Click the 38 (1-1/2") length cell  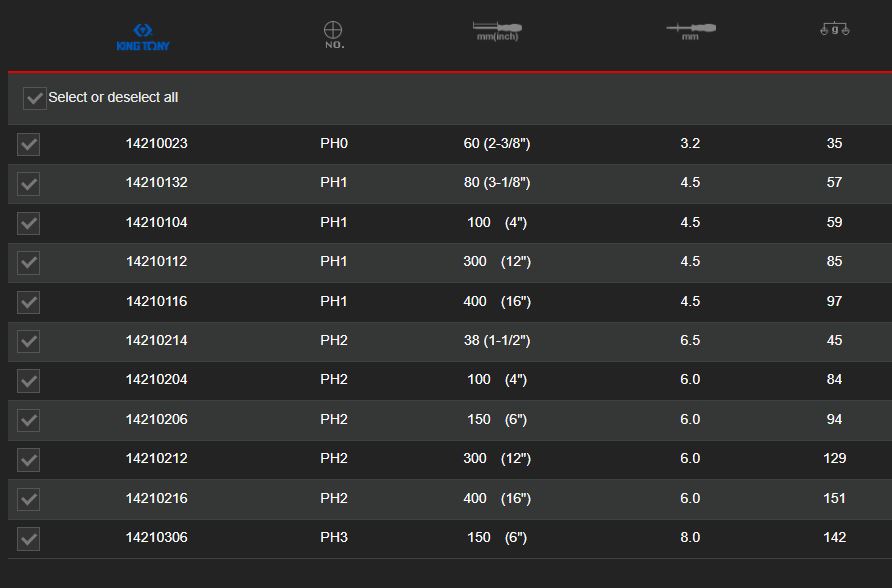[x=497, y=340]
